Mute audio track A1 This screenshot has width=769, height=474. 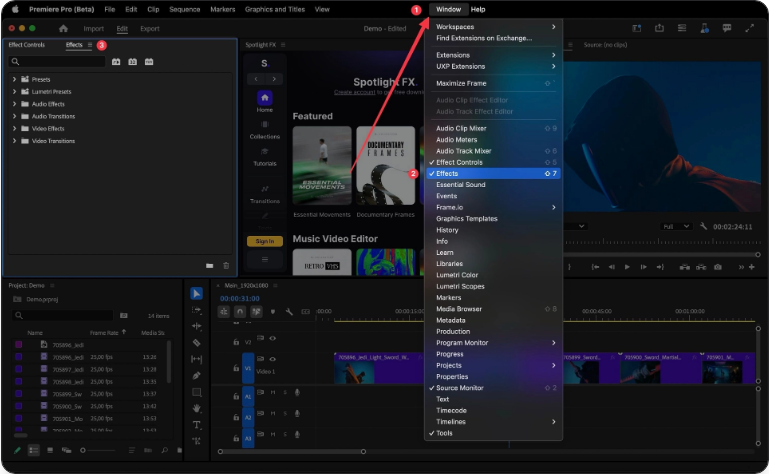273,392
